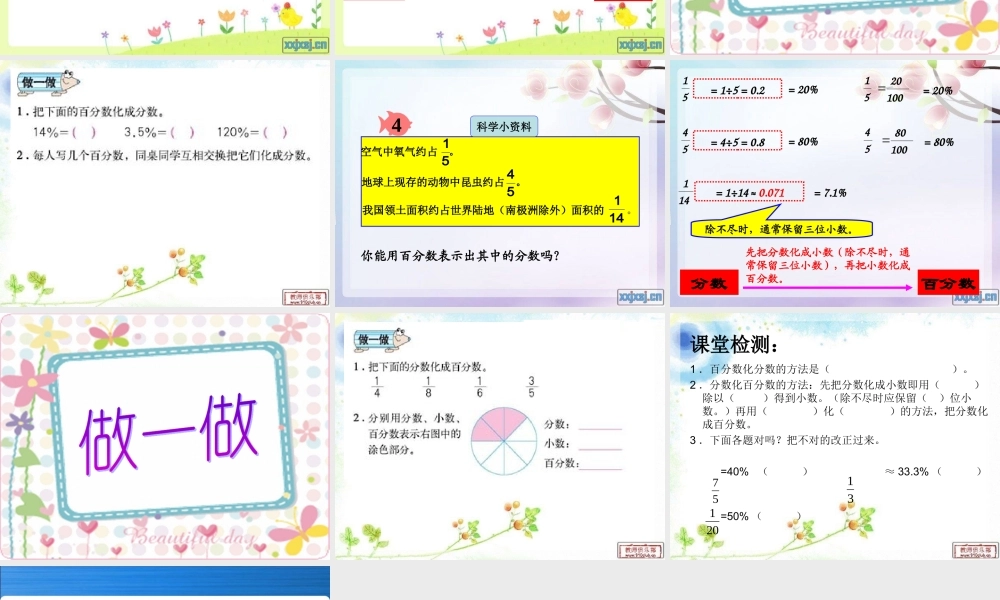1000x600 pixels.
Task: Click the red 分数 box
Action: click(x=709, y=282)
